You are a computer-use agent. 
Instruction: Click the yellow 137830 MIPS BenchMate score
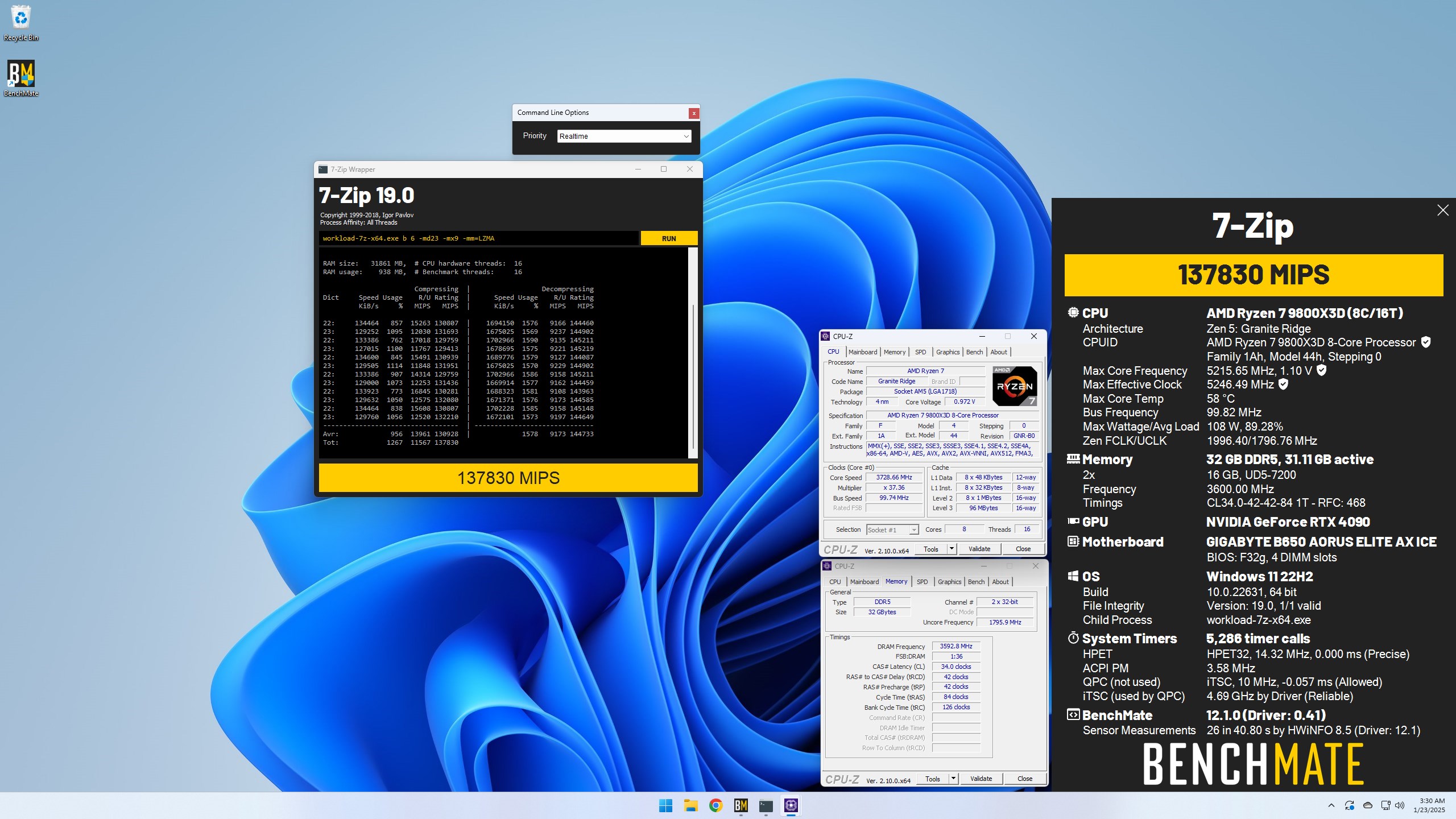(x=1254, y=275)
